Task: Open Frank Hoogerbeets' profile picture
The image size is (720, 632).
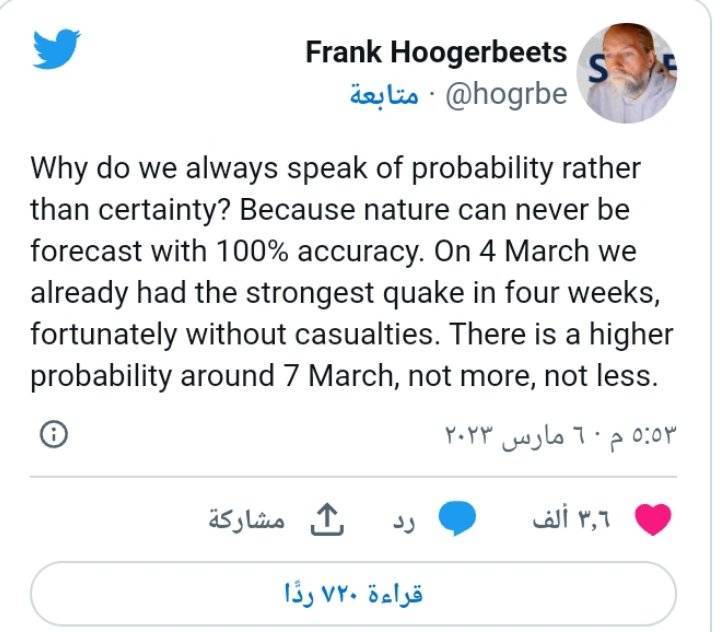Action: 627,73
